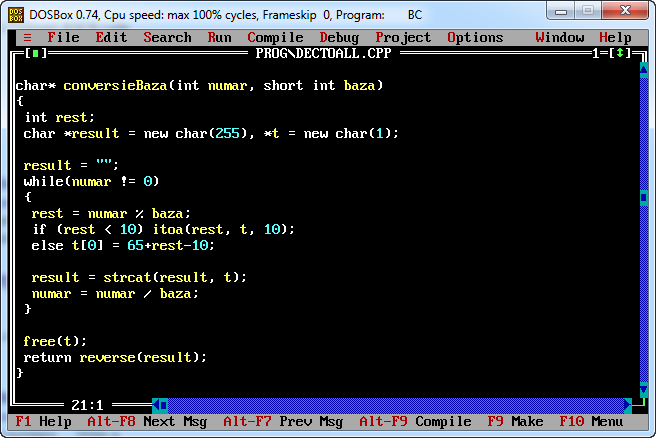Open the system menu (≡) in menu bar
The image size is (656, 438).
(27, 37)
